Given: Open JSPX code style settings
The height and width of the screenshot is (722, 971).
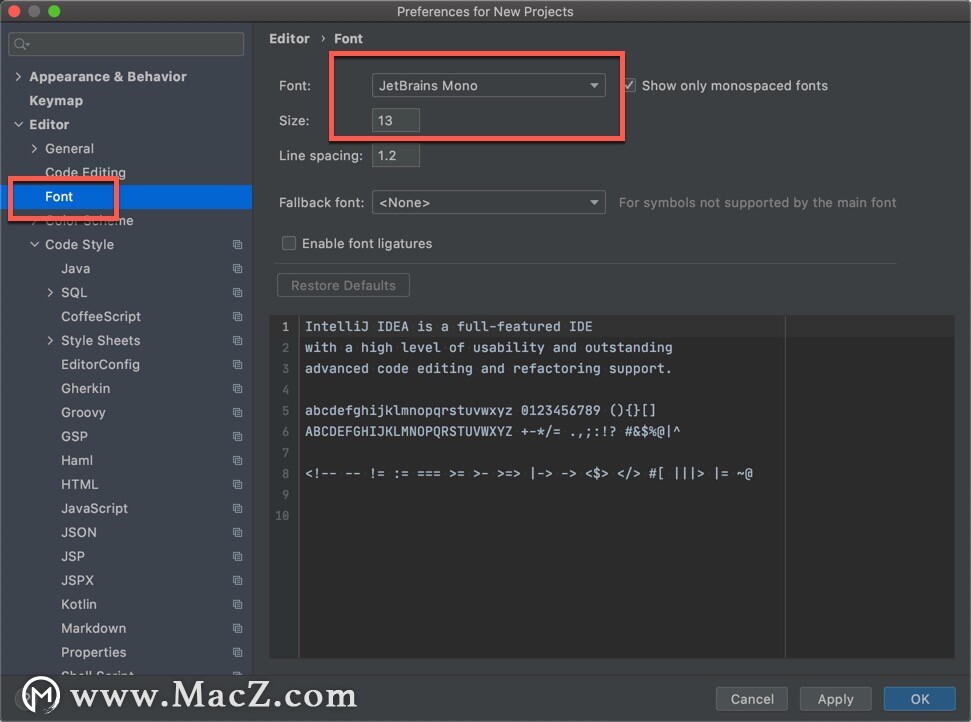Looking at the screenshot, I should [x=77, y=580].
